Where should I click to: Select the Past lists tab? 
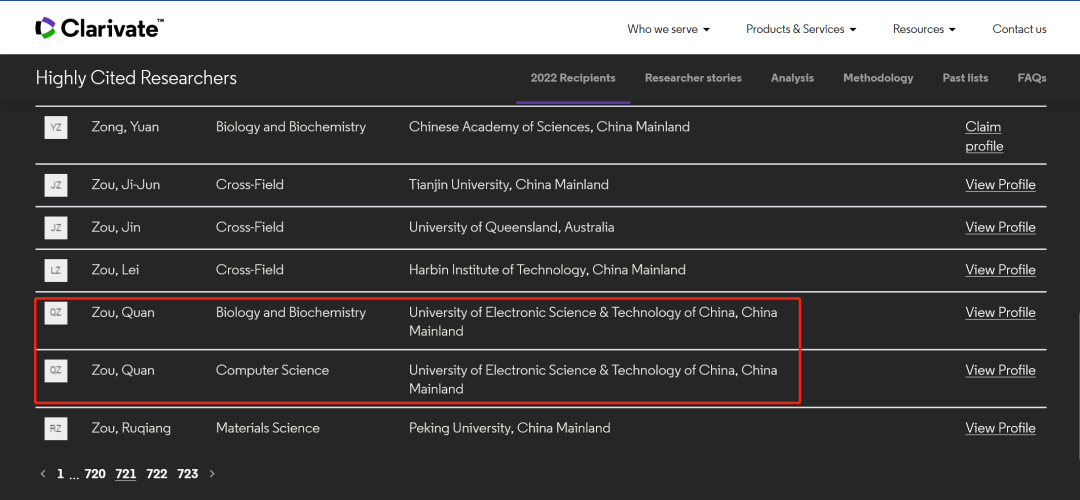point(965,78)
